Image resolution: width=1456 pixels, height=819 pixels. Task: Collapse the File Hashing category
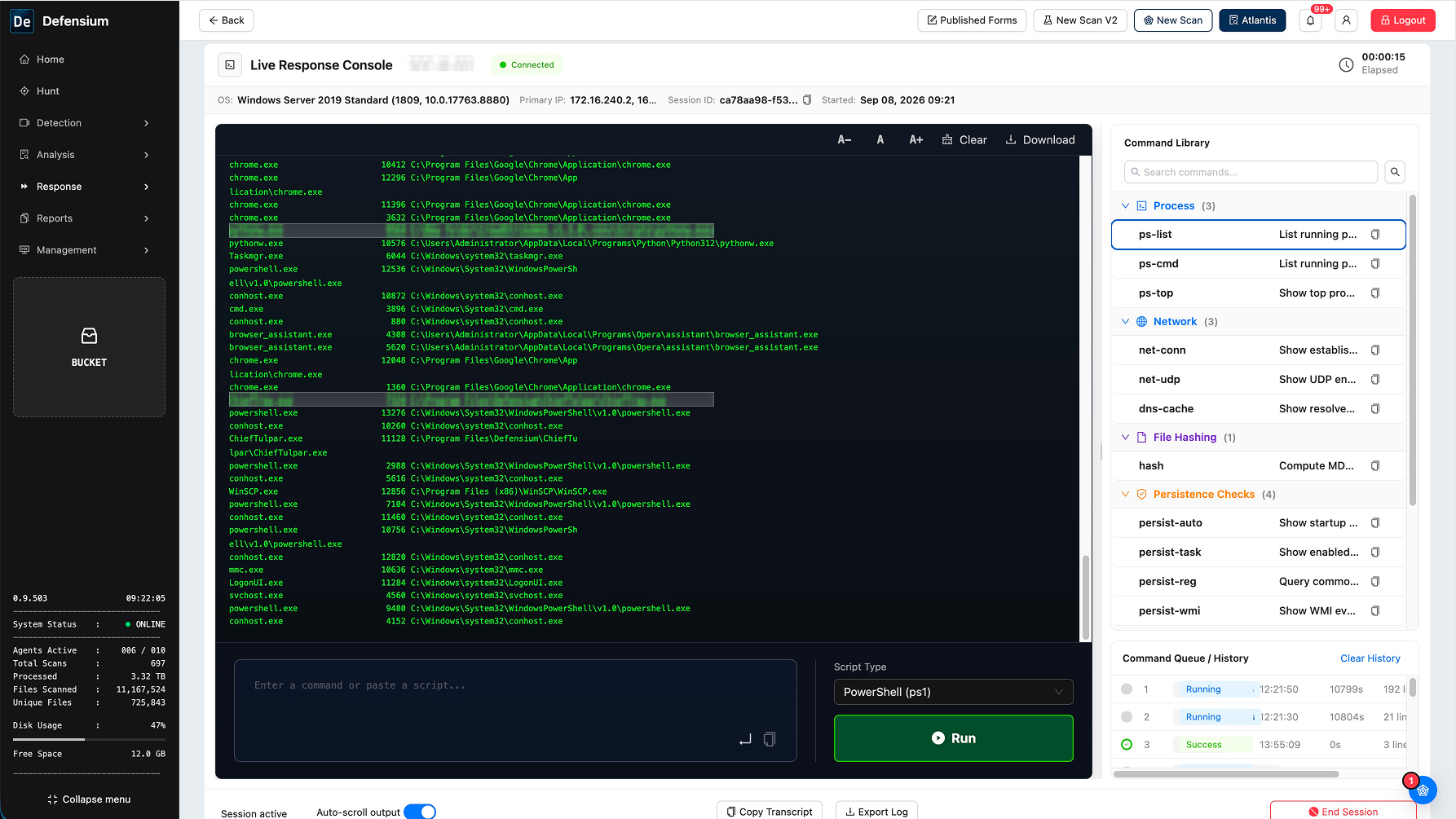(1126, 438)
